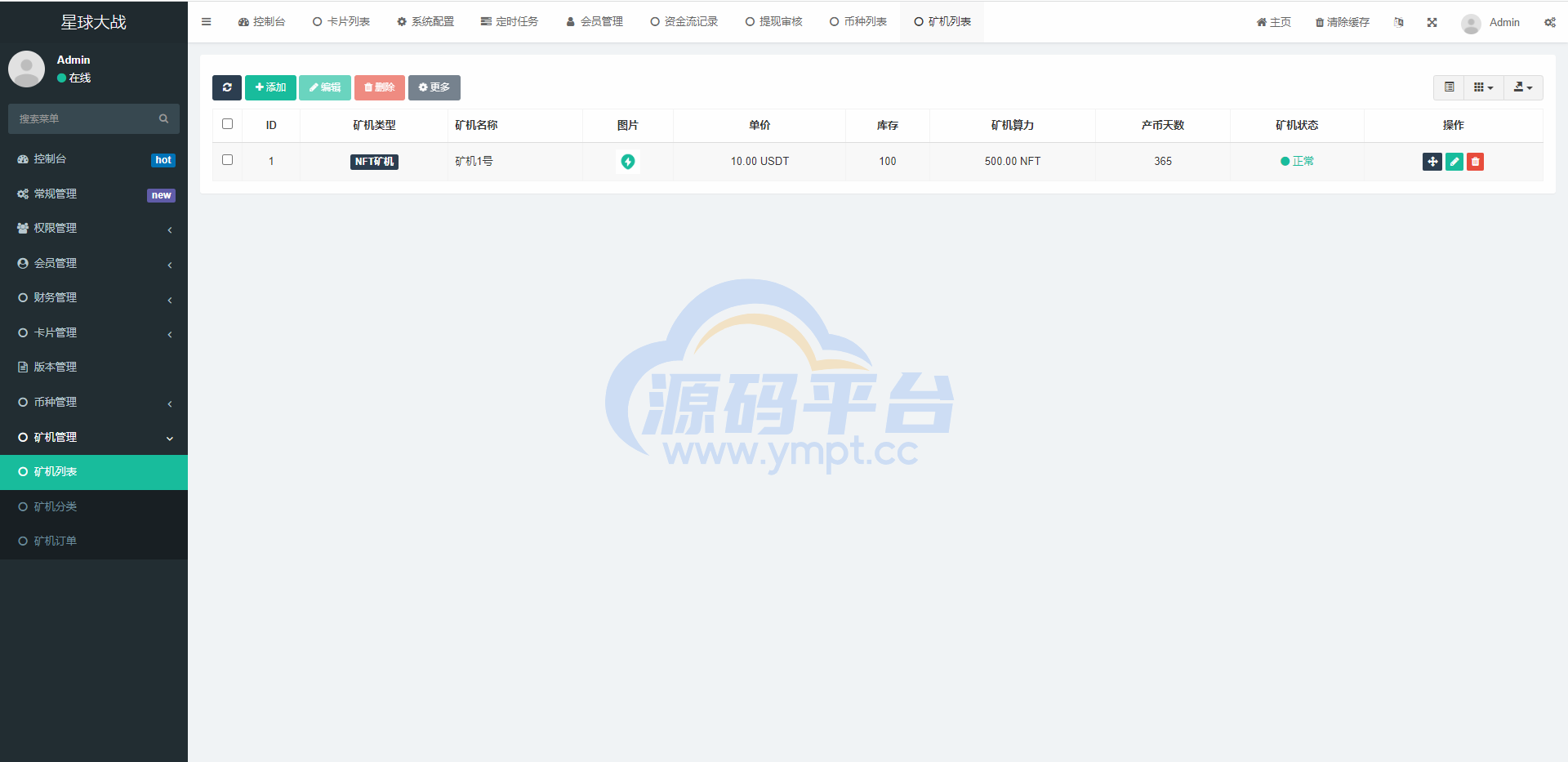Expand the 币种管理 sidebar menu
The height and width of the screenshot is (762, 1568).
point(94,402)
